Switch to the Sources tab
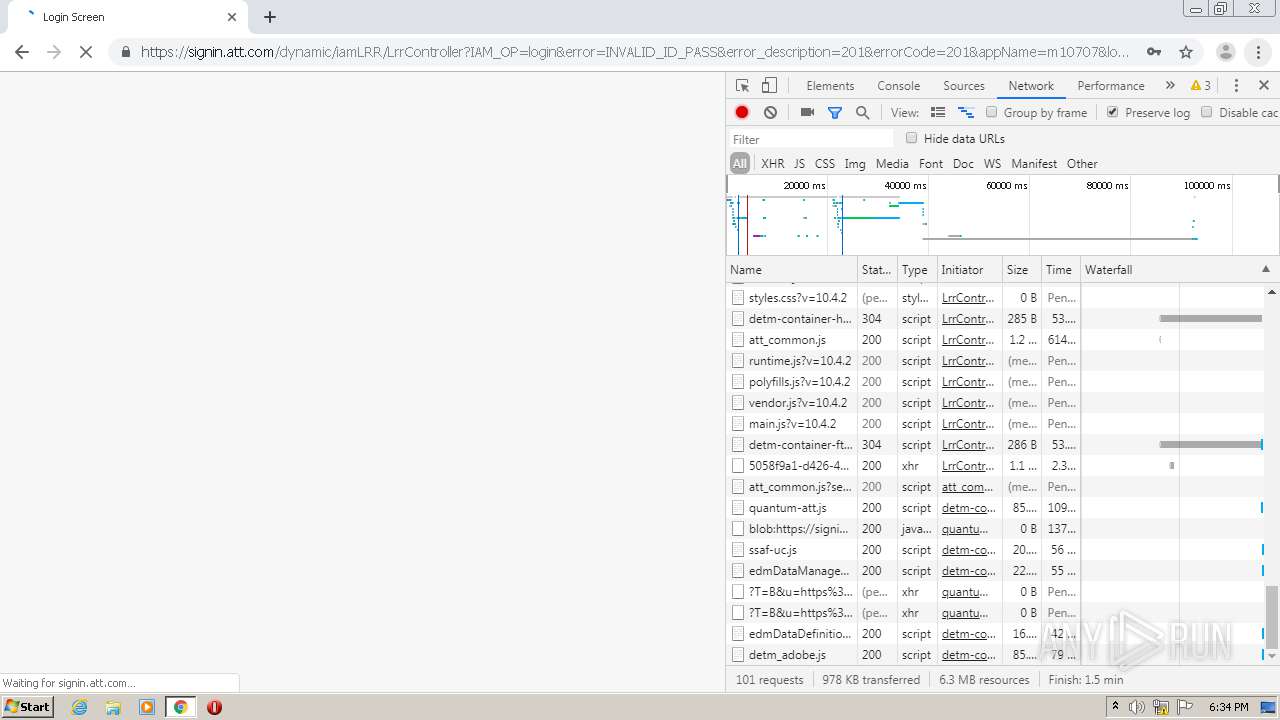This screenshot has height=720, width=1280. 964,86
